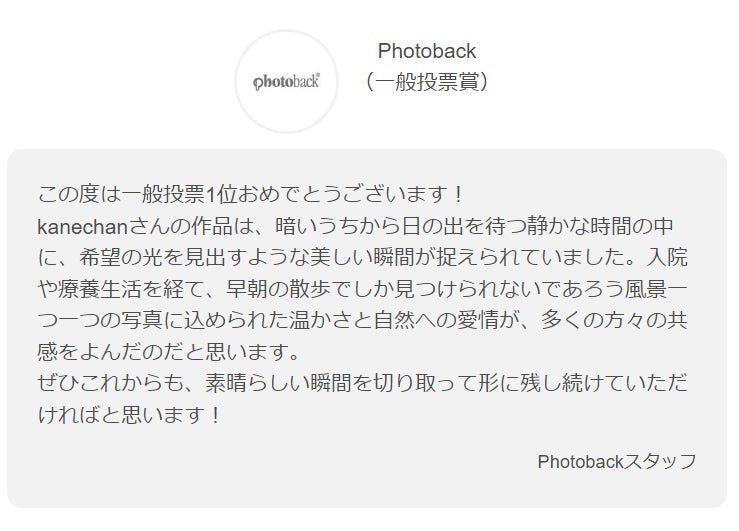Image resolution: width=739 pixels, height=531 pixels.
Task: Click the phrase 日の出を待つ
Action: click(464, 226)
